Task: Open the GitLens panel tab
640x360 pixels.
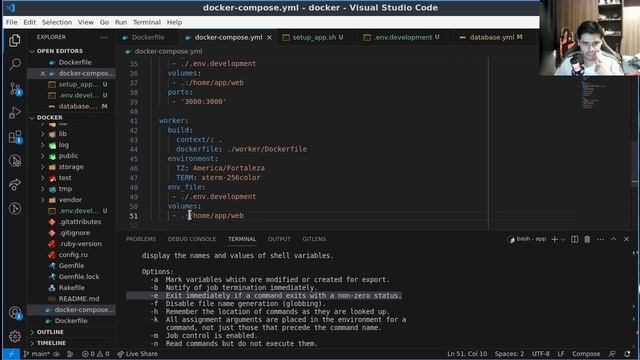Action: (x=314, y=239)
